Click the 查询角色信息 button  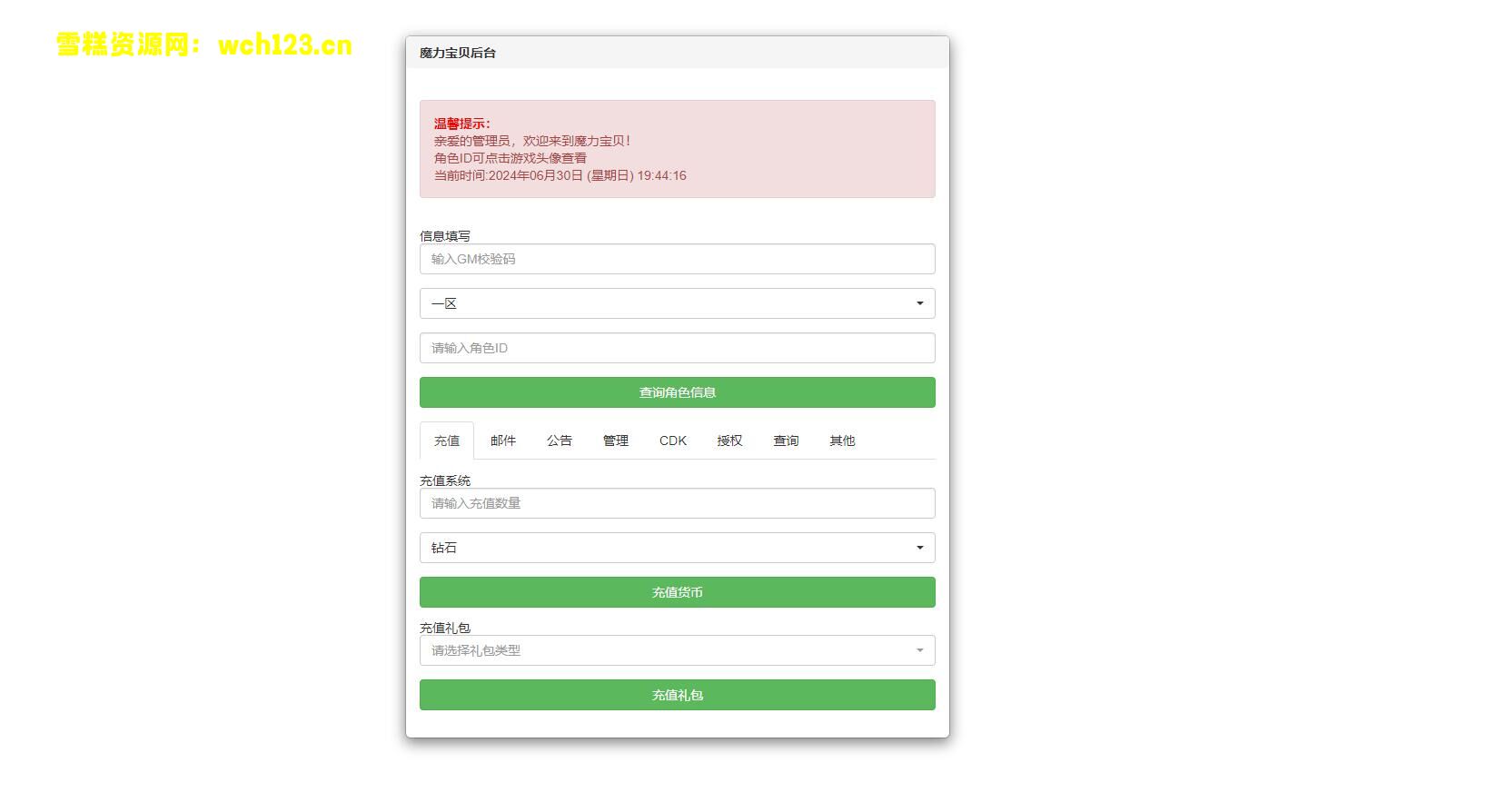[x=677, y=392]
